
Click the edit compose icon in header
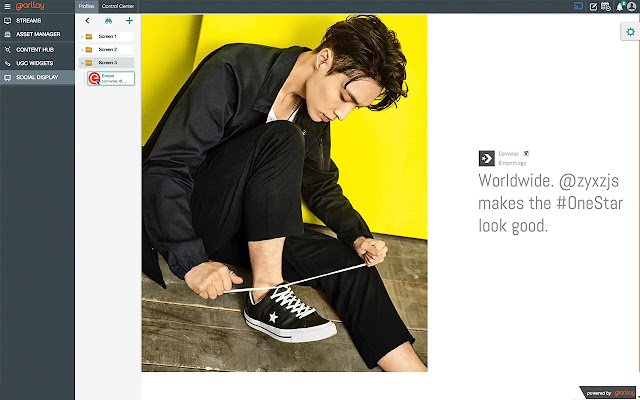click(593, 7)
